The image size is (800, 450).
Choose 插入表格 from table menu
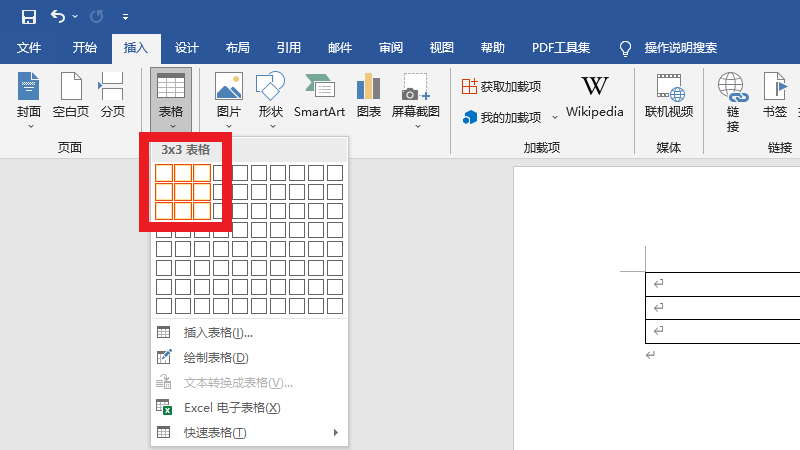click(x=218, y=333)
